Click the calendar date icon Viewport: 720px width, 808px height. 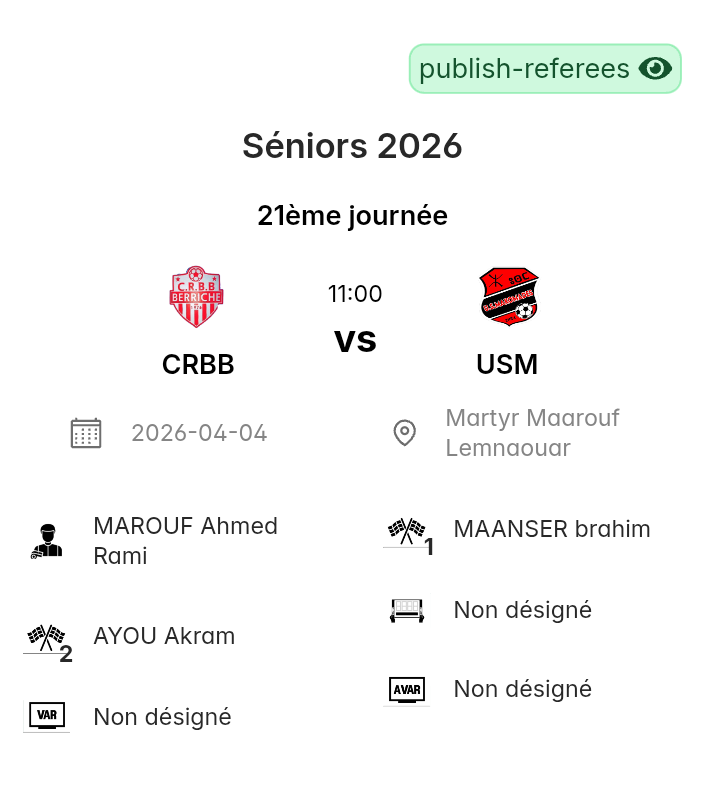click(x=86, y=433)
